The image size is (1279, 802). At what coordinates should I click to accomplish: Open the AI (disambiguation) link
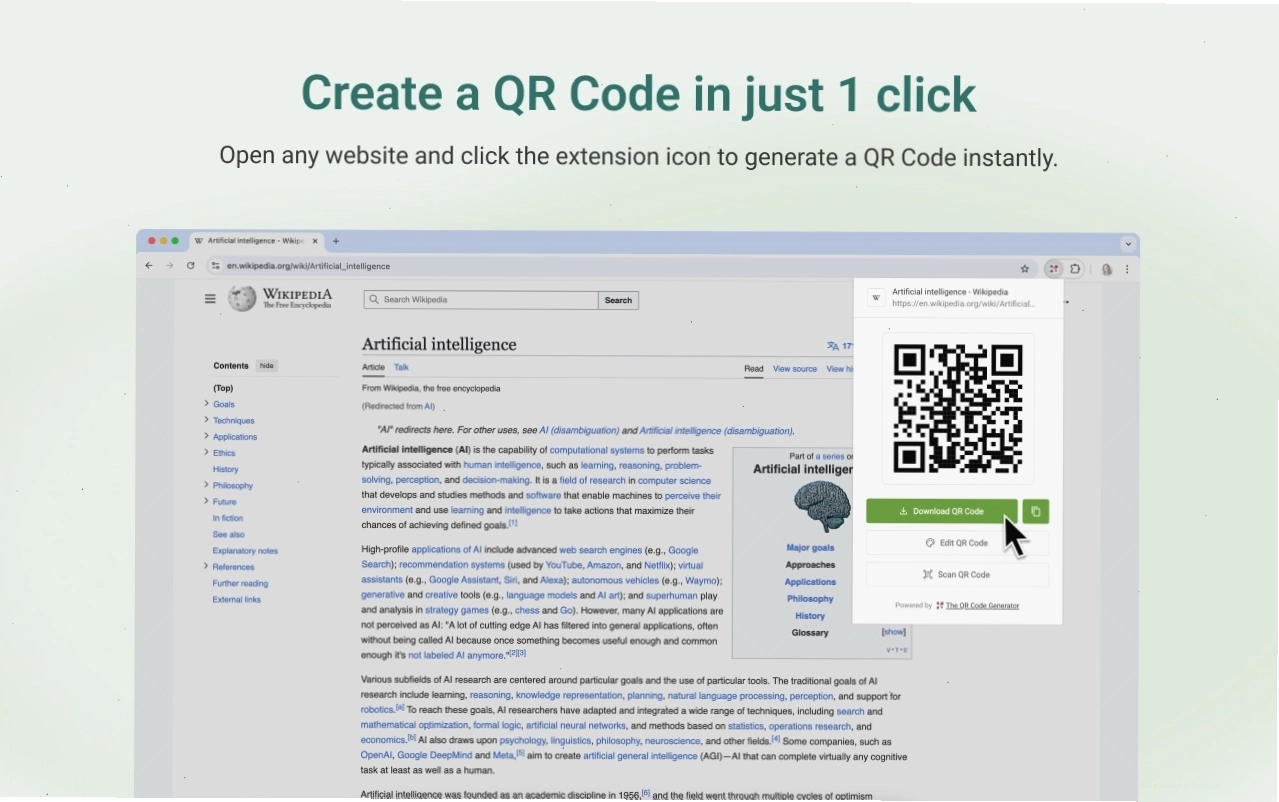579,431
